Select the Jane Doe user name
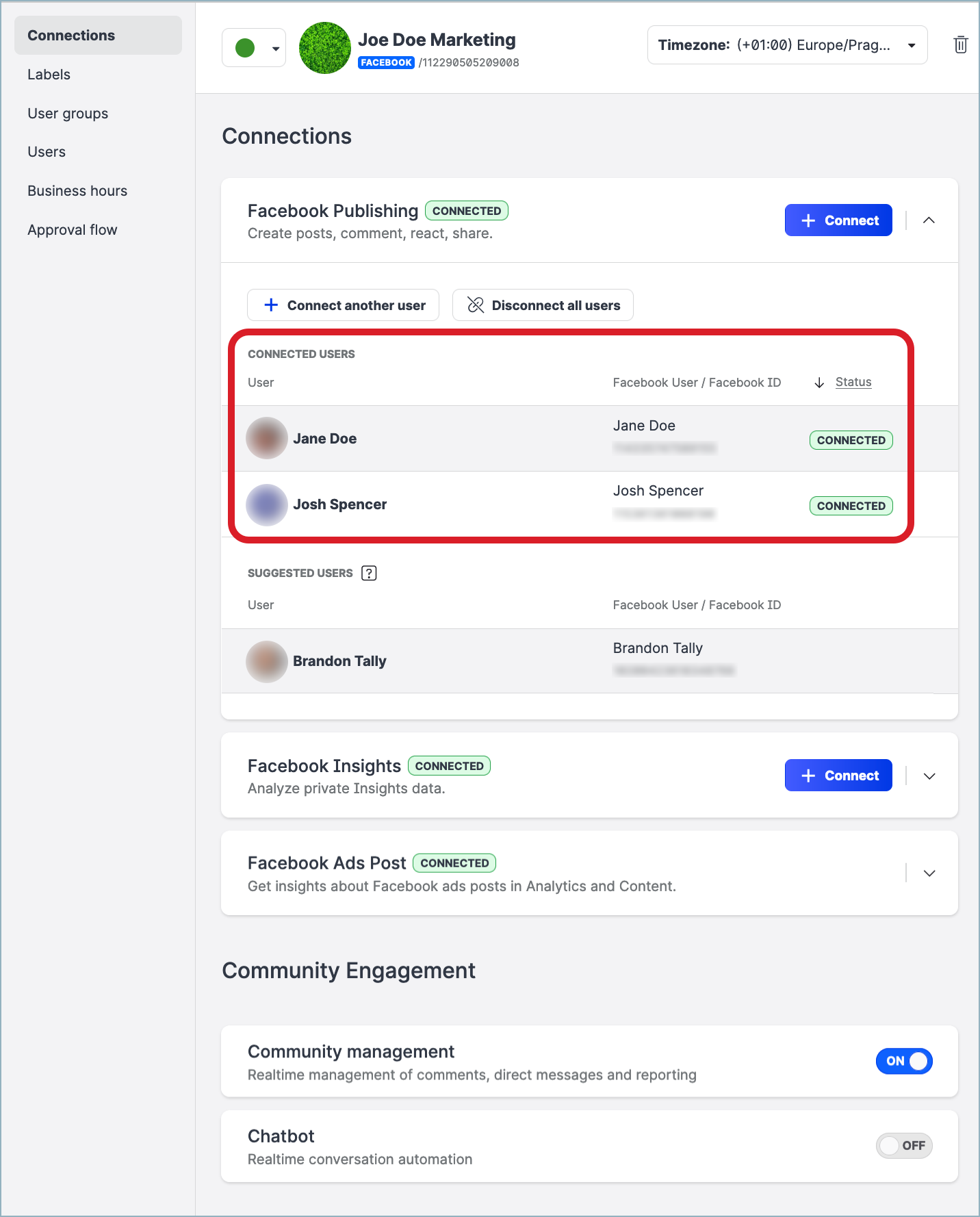 [x=325, y=439]
